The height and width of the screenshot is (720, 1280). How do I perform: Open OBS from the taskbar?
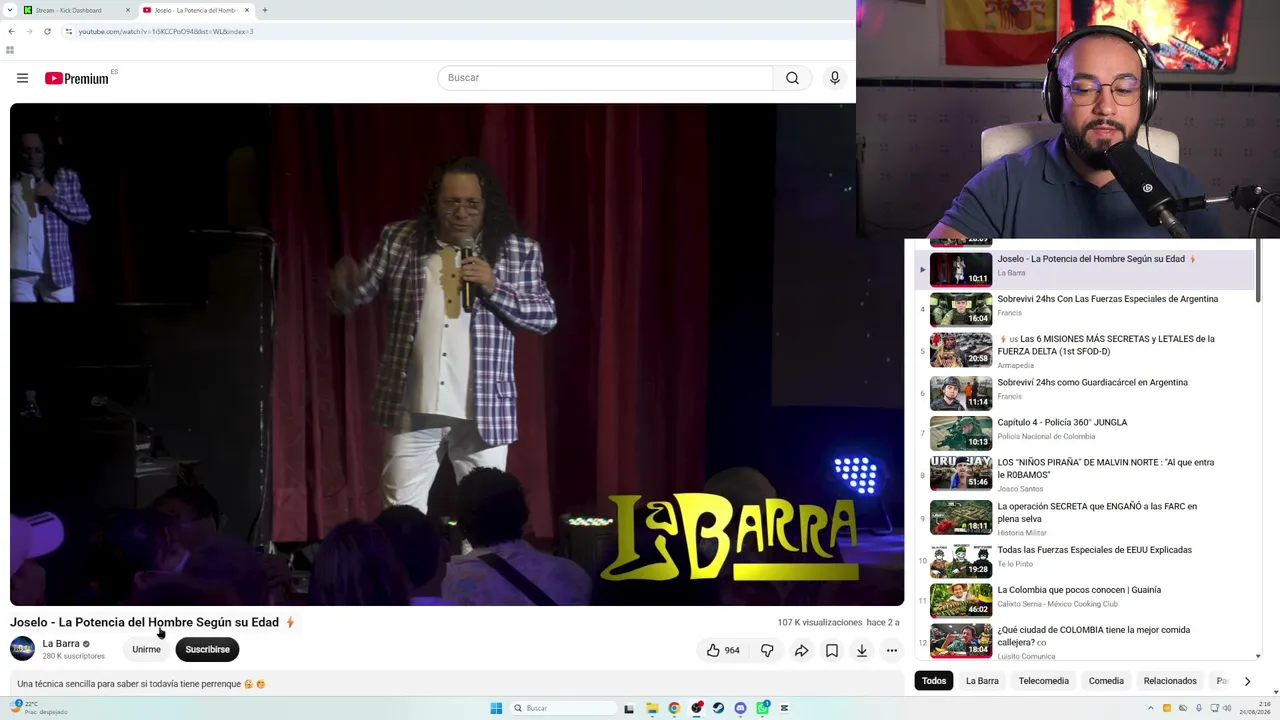tap(696, 708)
